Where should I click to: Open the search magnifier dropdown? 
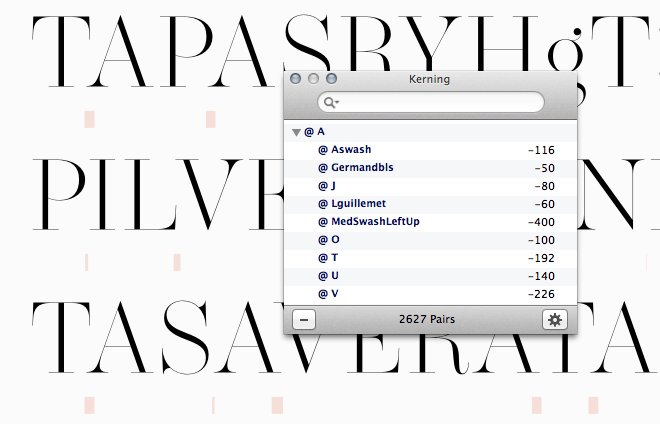[x=331, y=102]
